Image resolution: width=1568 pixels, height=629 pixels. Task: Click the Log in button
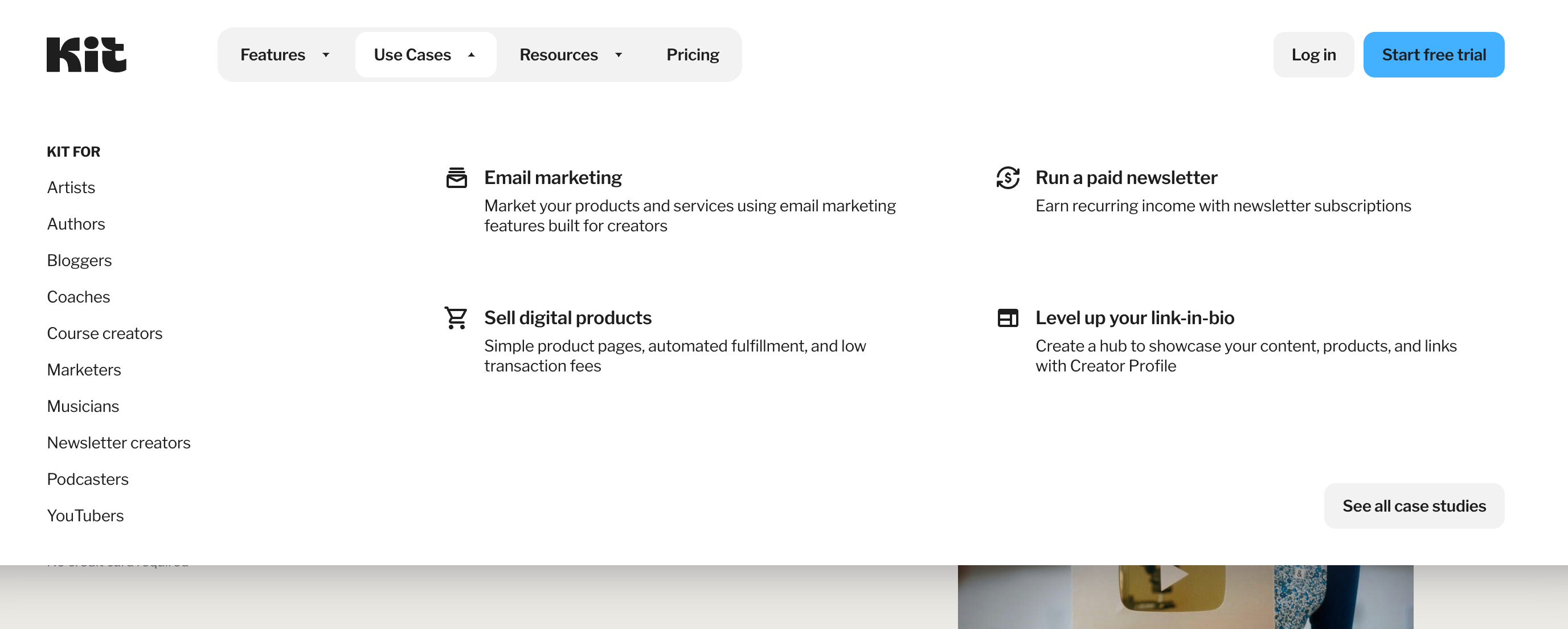tap(1313, 55)
